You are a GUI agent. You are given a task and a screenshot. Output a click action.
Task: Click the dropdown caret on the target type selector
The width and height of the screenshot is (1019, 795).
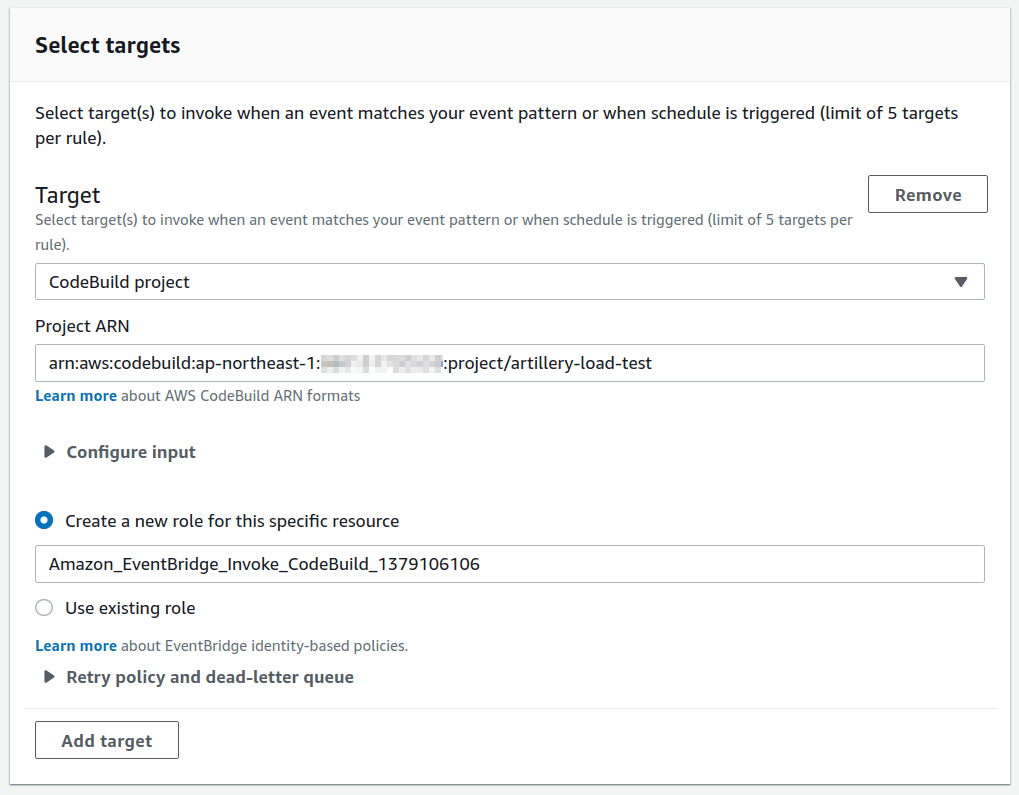click(961, 281)
